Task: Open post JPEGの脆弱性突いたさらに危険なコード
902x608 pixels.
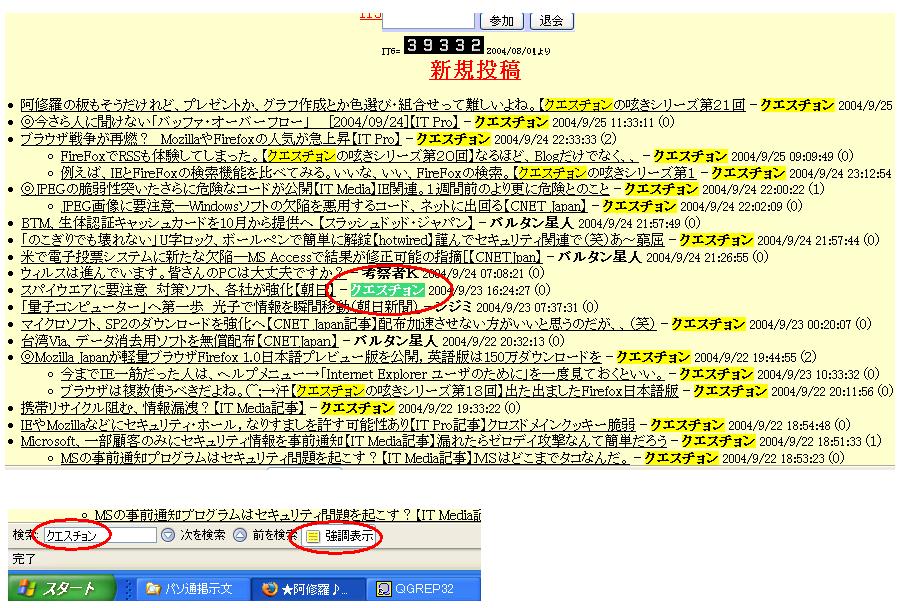Action: point(315,189)
